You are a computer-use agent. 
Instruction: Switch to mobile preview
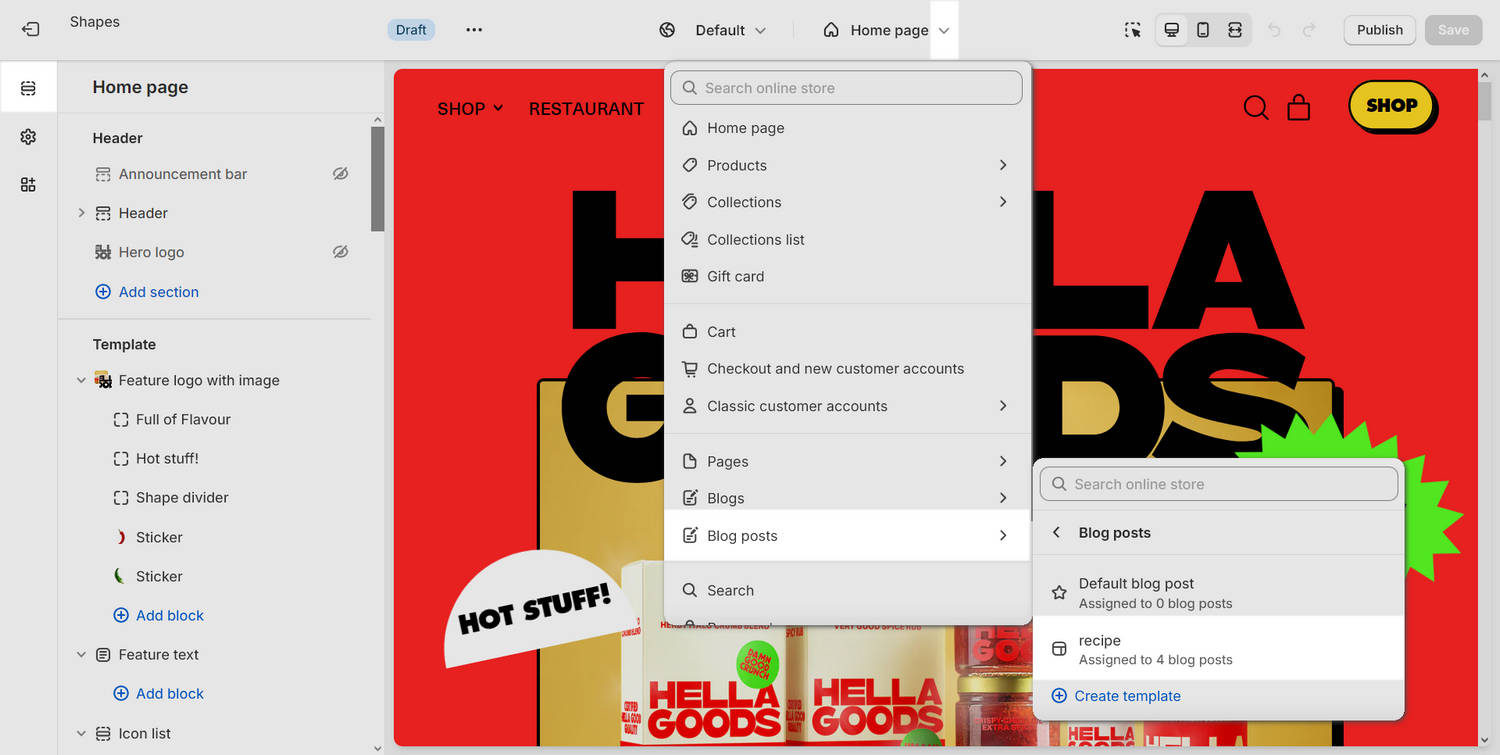1203,30
